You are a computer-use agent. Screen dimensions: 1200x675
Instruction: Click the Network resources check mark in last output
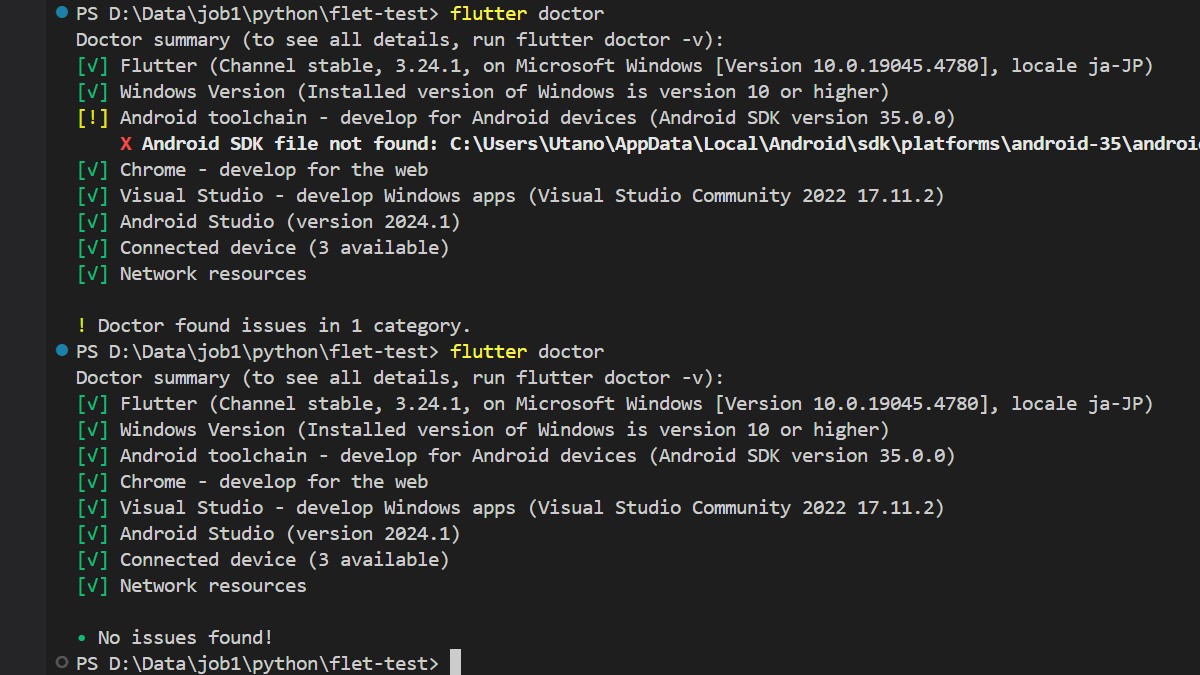[x=93, y=586]
